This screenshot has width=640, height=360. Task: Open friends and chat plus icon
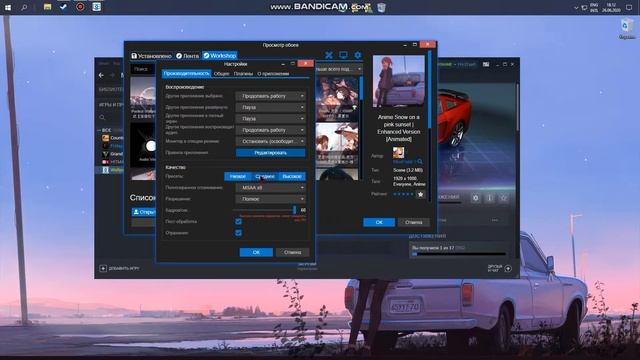tap(508, 268)
